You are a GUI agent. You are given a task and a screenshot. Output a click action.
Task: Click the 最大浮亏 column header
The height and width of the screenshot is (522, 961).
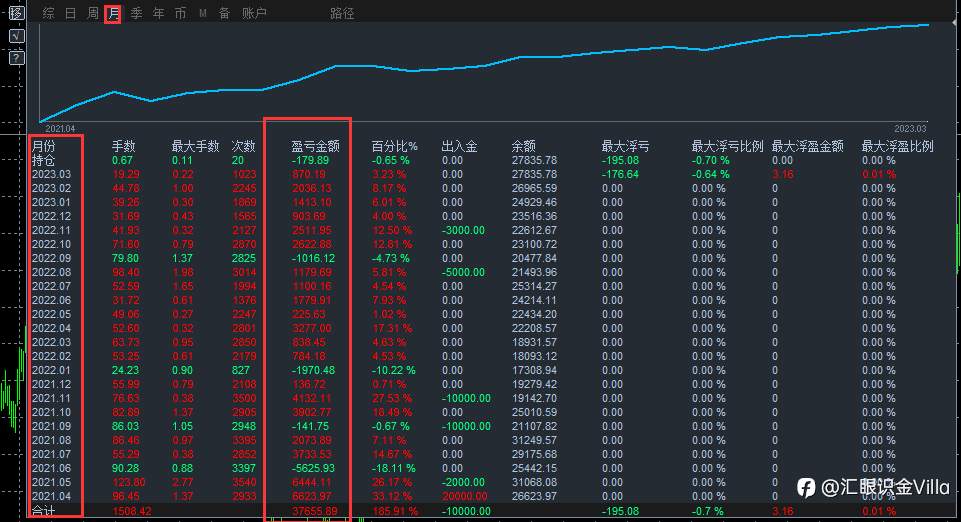[625, 146]
